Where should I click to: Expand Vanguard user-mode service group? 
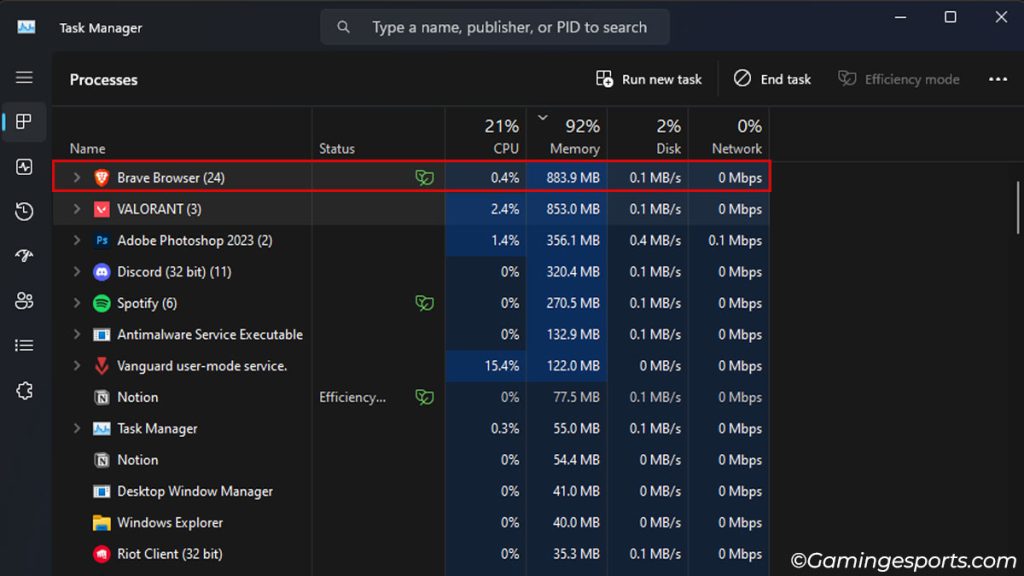[x=76, y=365]
